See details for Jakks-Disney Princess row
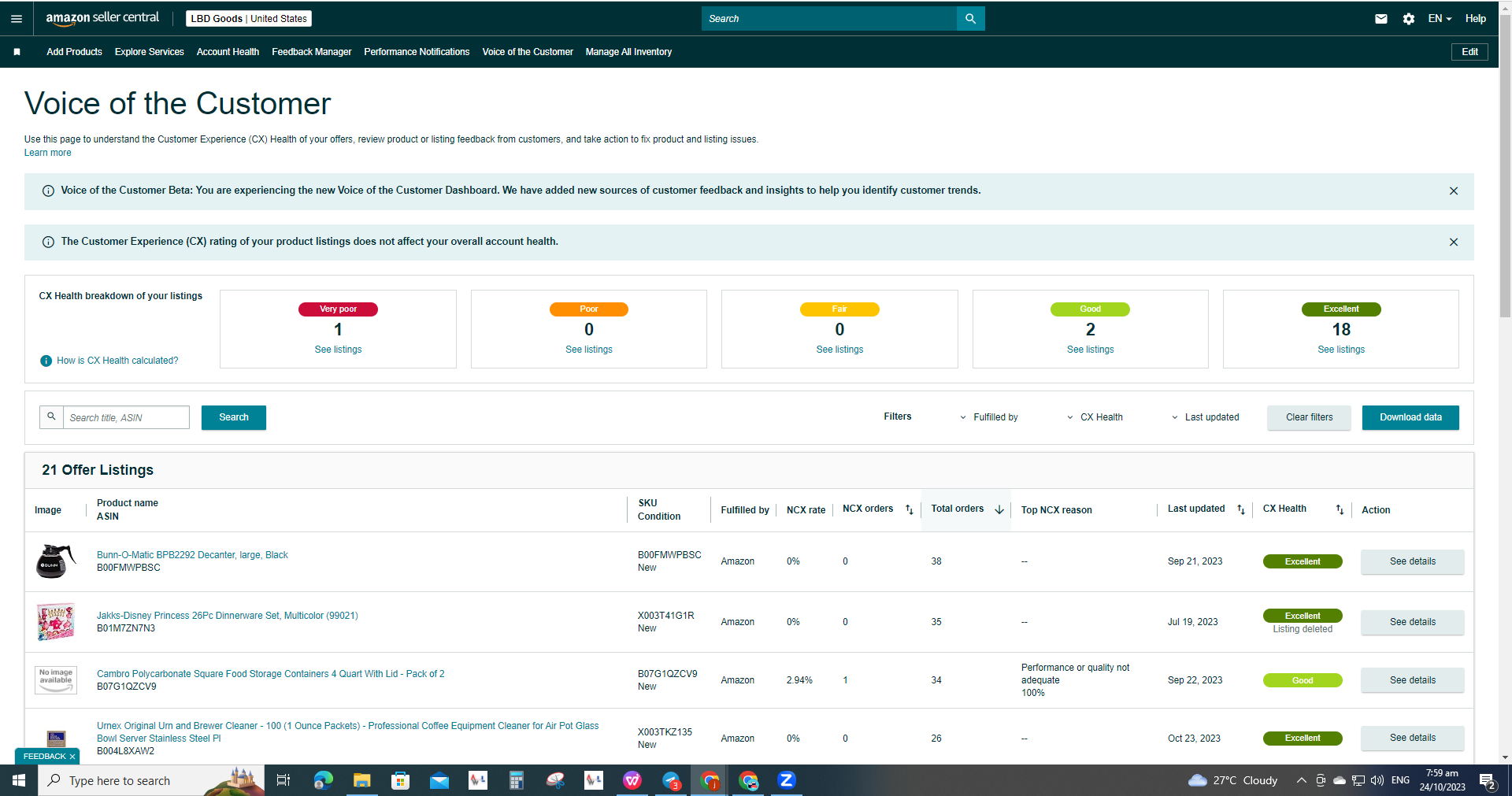 [1413, 622]
